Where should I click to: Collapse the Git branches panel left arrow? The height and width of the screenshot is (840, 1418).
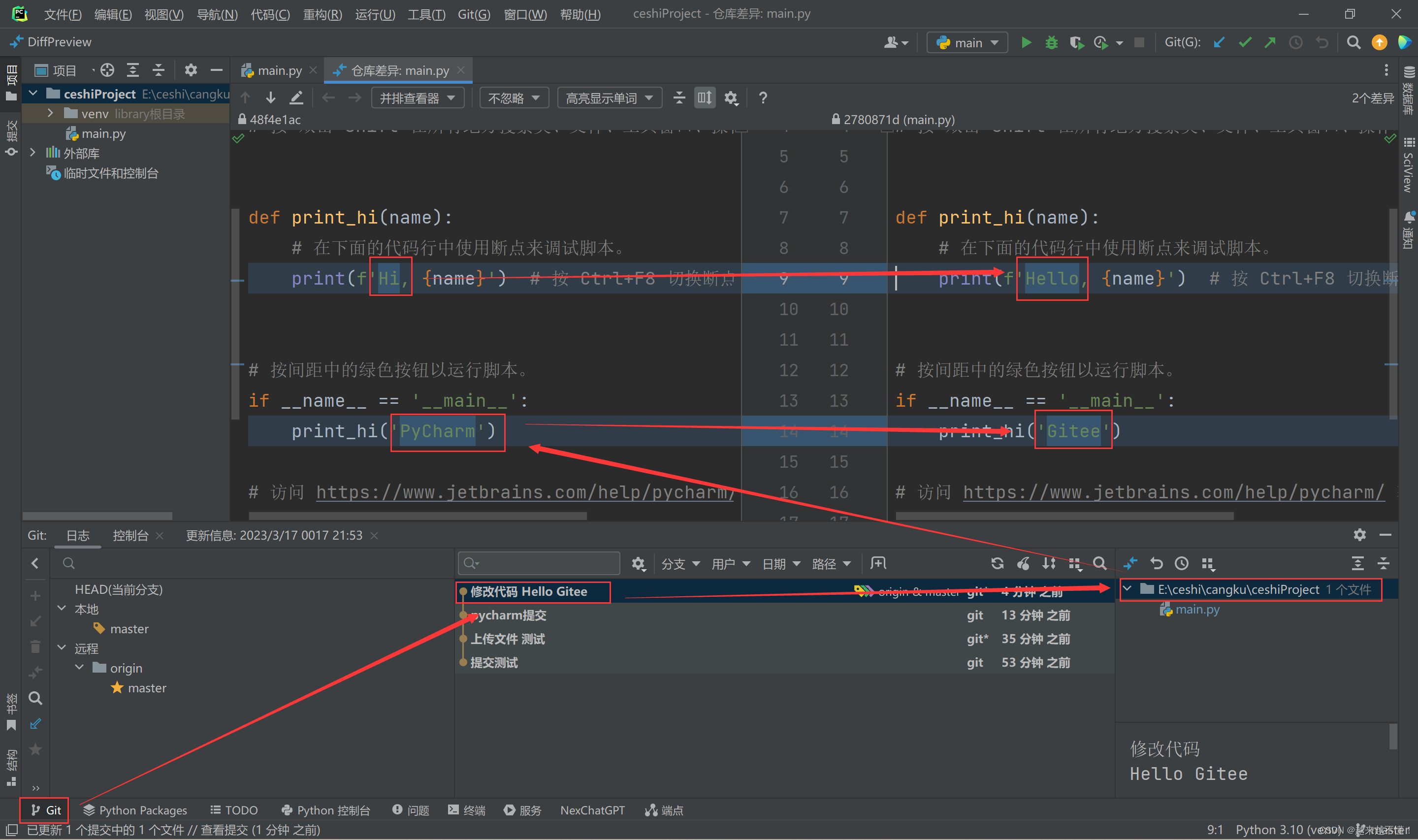[35, 563]
